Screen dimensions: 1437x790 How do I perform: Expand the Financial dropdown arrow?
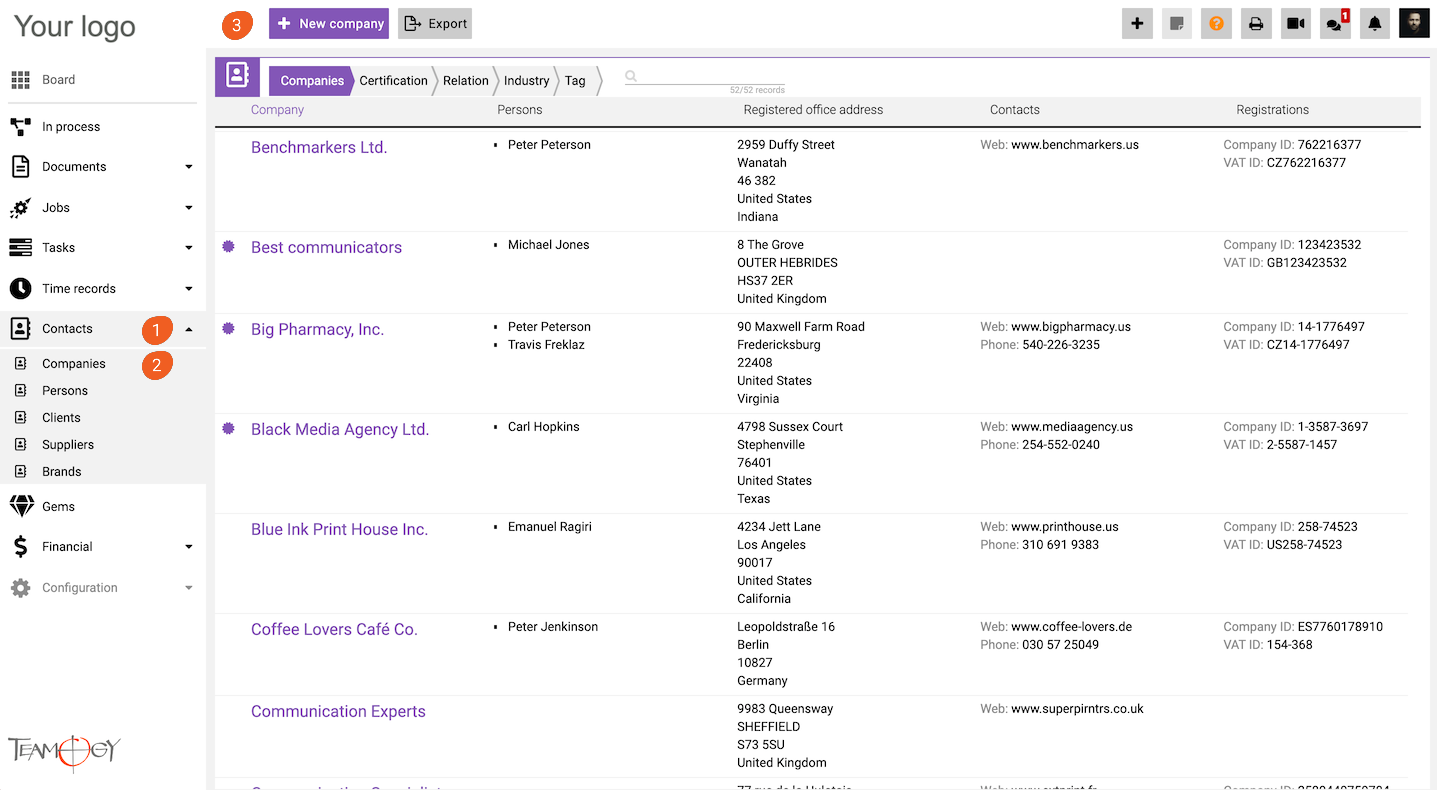(189, 547)
